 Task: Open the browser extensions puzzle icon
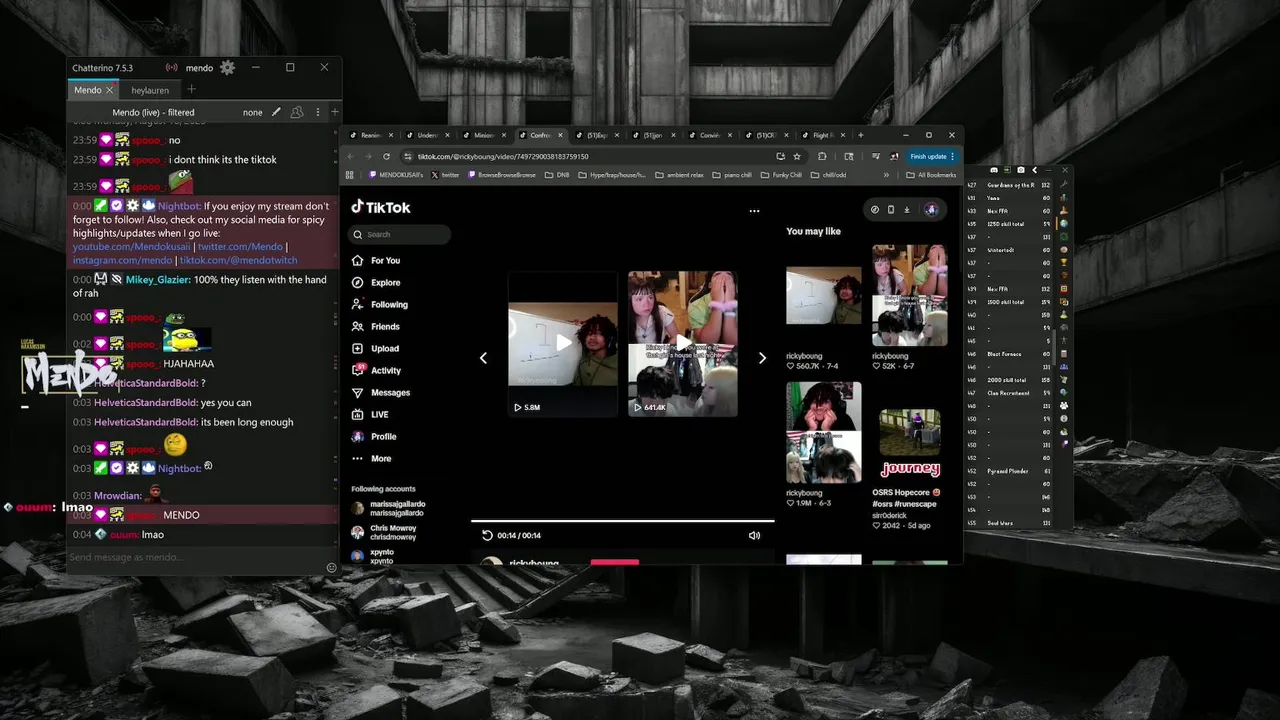click(x=822, y=156)
